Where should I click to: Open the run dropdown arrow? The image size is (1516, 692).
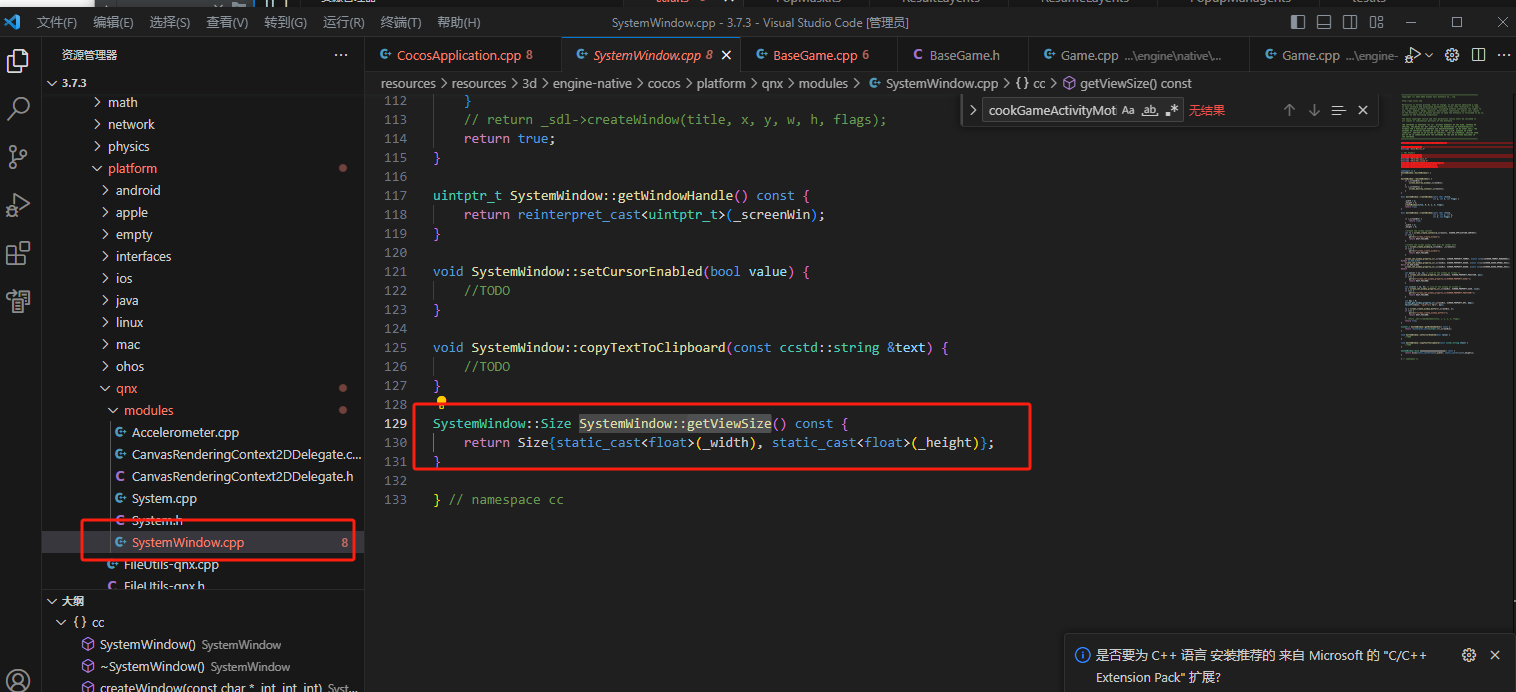[1429, 55]
